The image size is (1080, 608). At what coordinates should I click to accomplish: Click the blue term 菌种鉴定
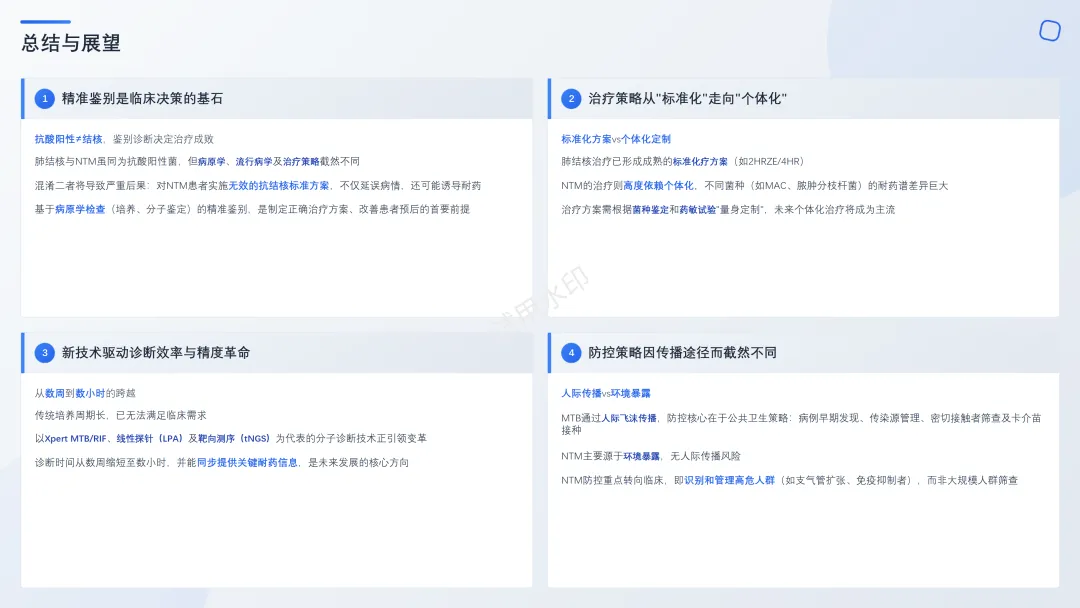[x=650, y=209]
